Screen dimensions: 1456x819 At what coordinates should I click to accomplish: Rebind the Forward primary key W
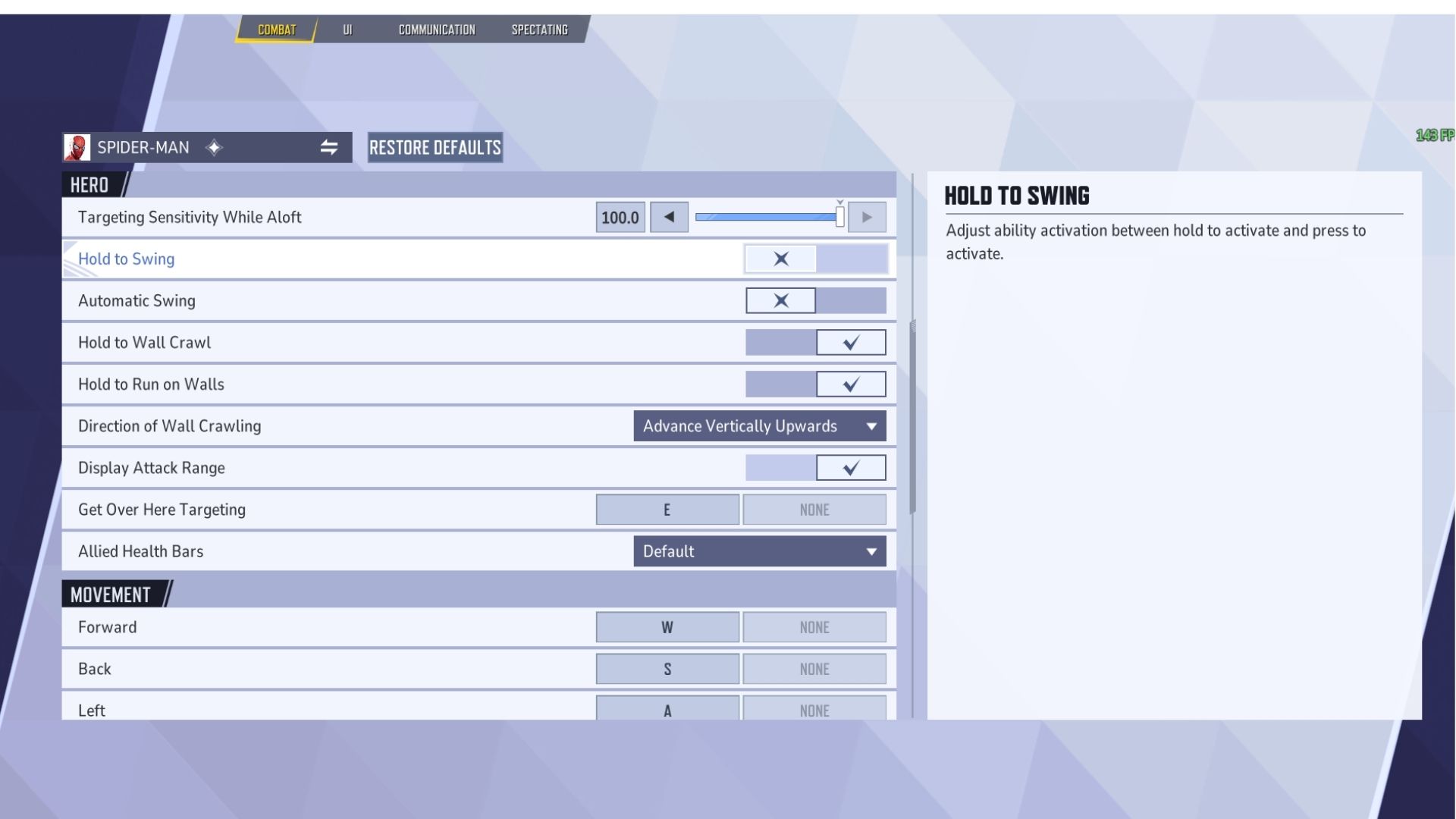[x=667, y=627]
